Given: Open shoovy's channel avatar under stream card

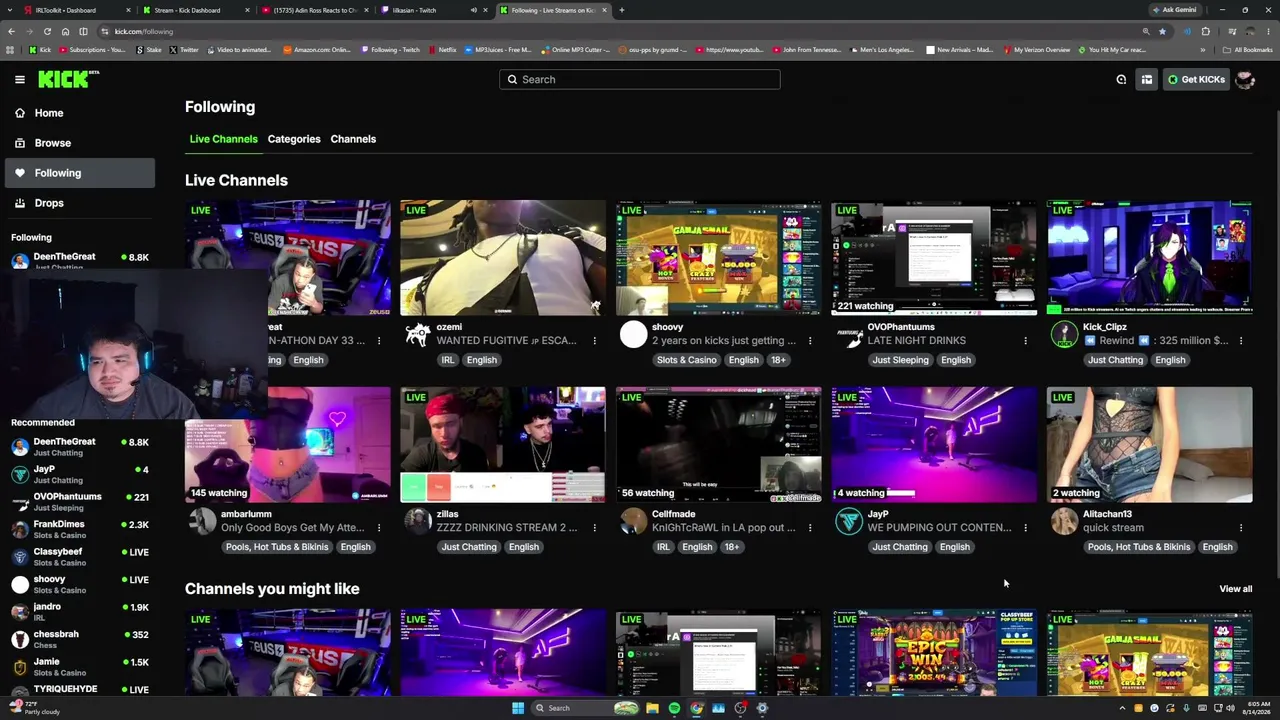Looking at the screenshot, I should [x=634, y=334].
